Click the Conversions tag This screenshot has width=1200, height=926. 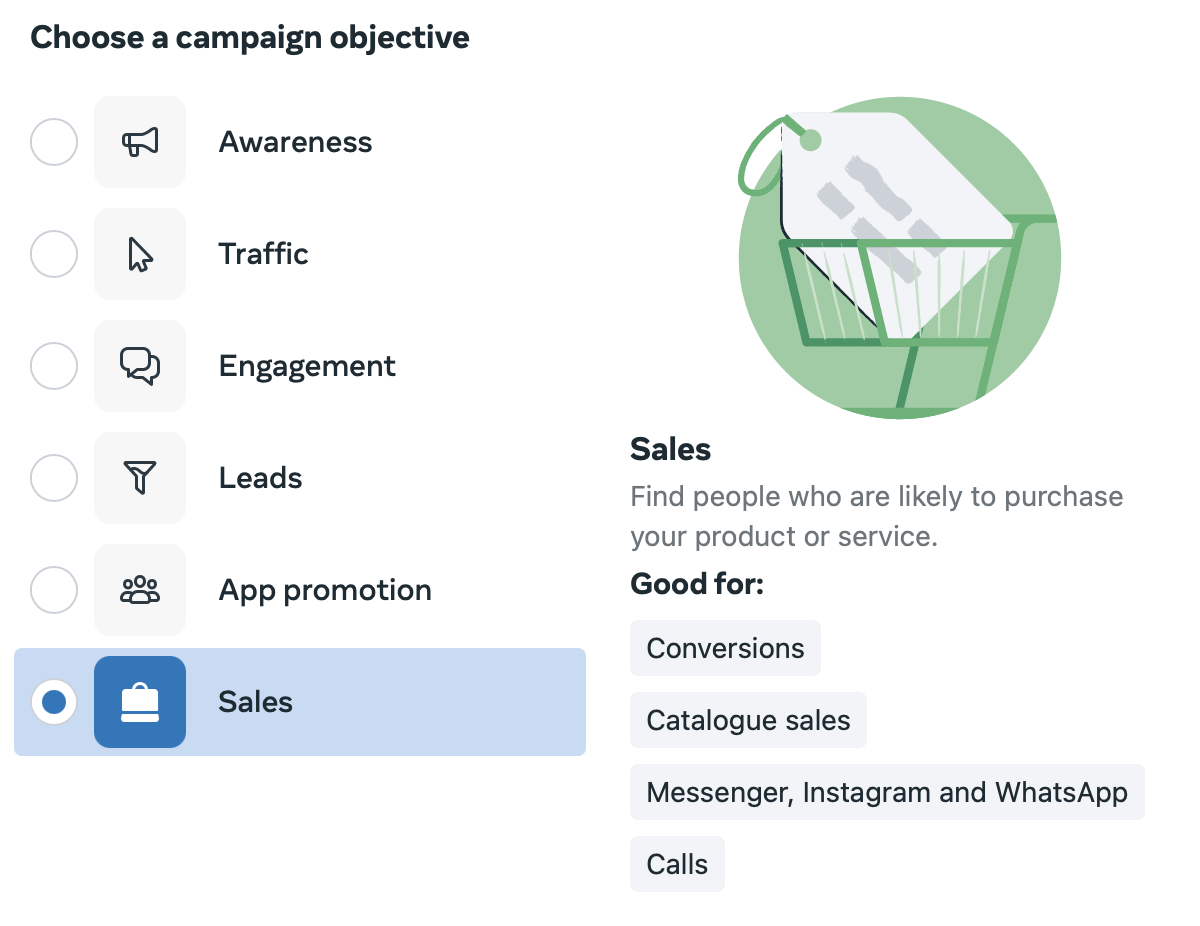[x=725, y=648]
